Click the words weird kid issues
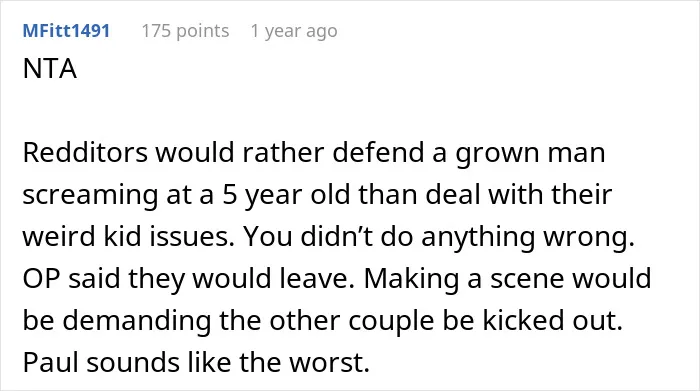The width and height of the screenshot is (700, 391). coord(128,237)
